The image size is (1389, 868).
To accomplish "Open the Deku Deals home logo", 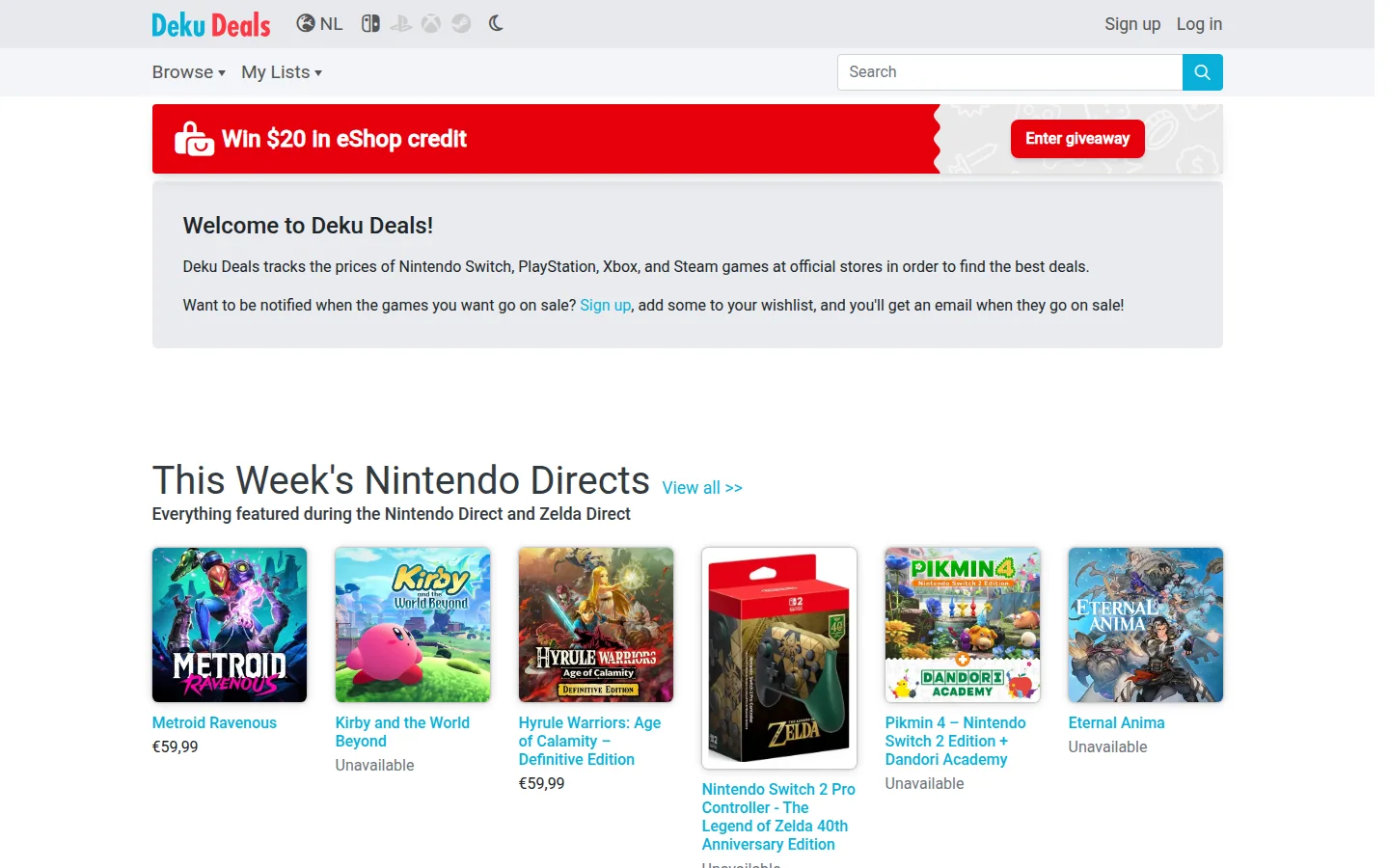I will pos(211,24).
